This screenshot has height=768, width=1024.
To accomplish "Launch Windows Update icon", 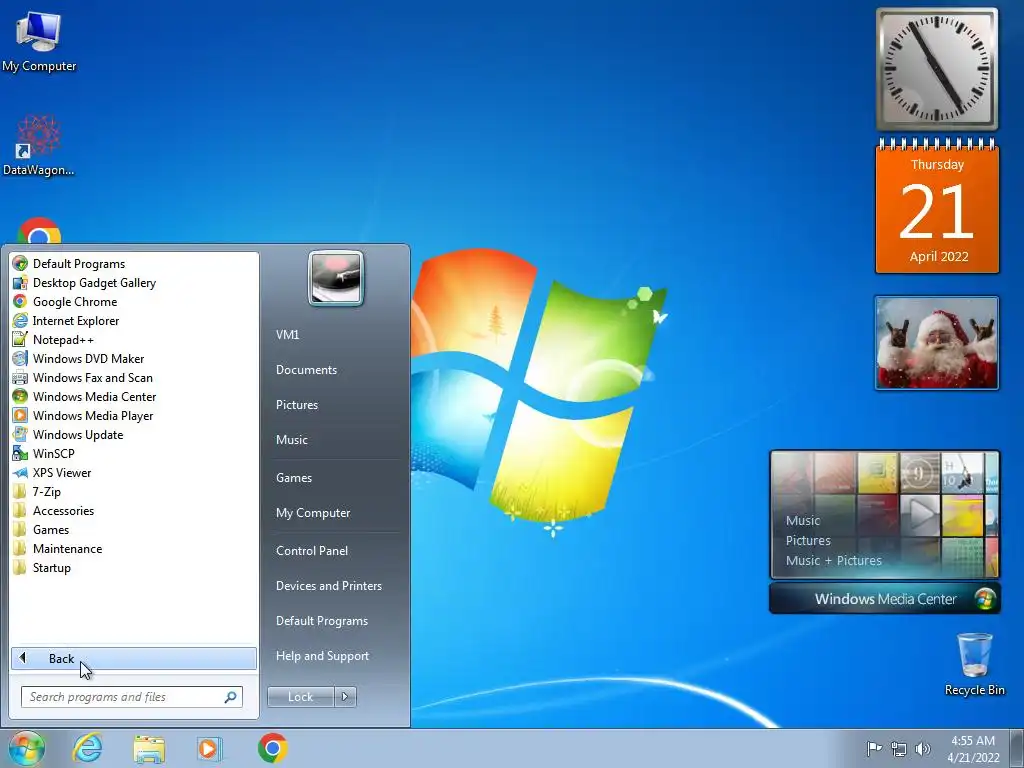I will pyautogui.click(x=20, y=434).
